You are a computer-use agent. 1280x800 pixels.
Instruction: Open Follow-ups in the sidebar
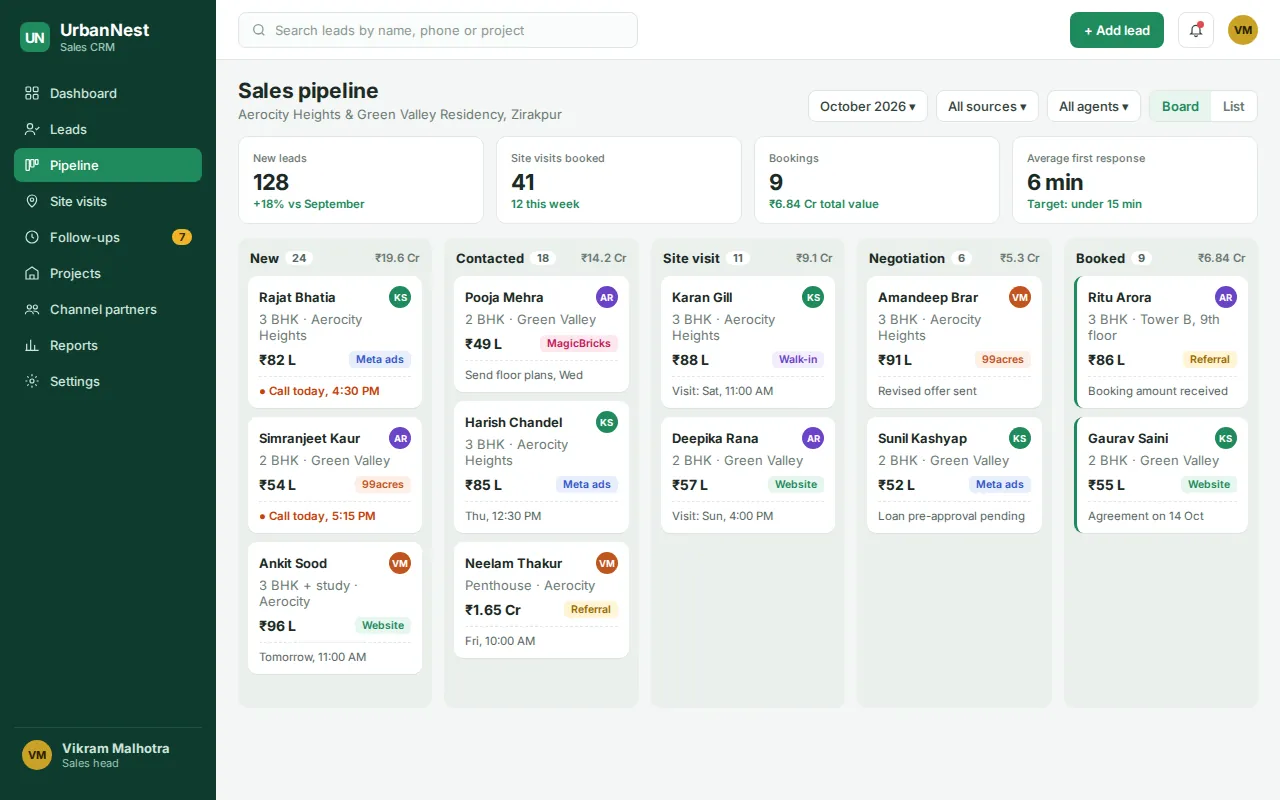108,237
